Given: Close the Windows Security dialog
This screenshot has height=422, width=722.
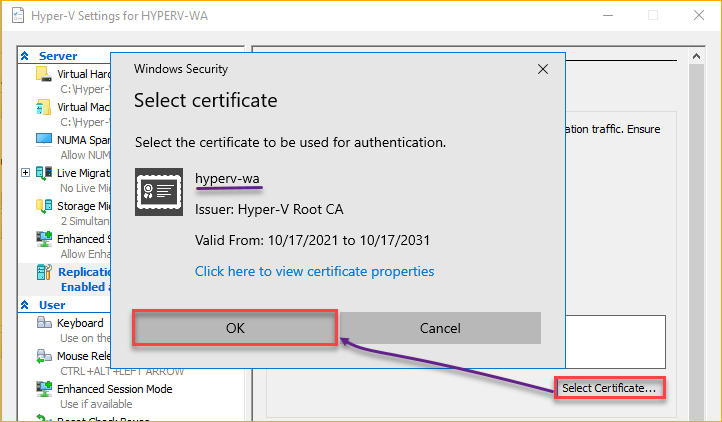Looking at the screenshot, I should 543,69.
